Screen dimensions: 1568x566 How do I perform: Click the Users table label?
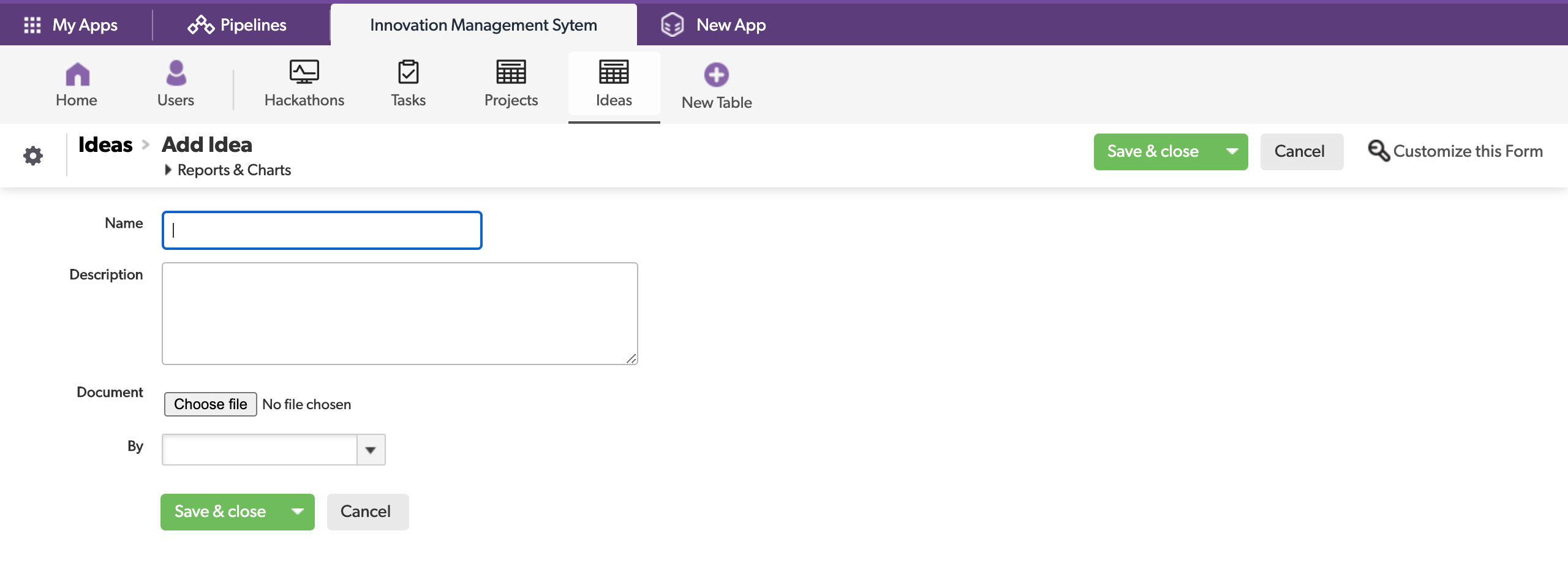[x=176, y=100]
